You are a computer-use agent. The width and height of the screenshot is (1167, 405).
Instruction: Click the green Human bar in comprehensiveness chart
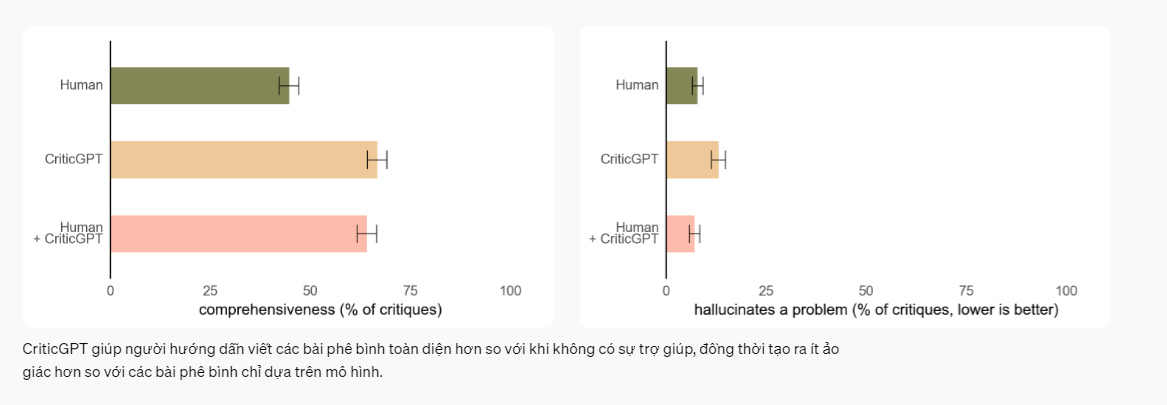(x=199, y=85)
